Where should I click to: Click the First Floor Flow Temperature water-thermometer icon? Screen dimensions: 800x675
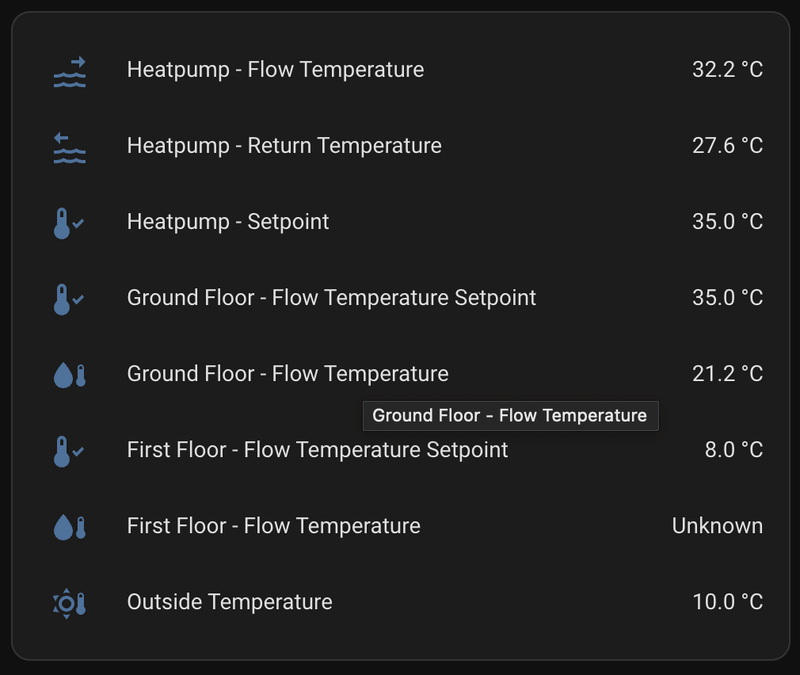coord(69,527)
